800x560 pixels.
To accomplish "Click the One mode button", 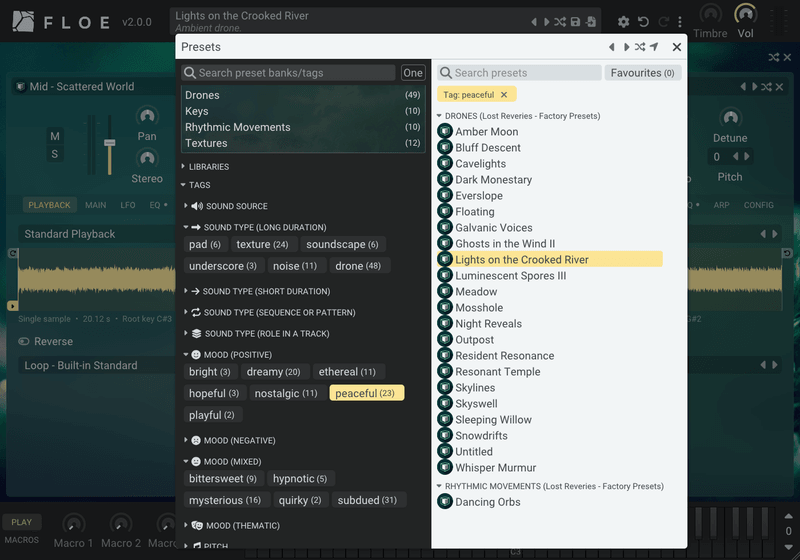I will click(412, 73).
